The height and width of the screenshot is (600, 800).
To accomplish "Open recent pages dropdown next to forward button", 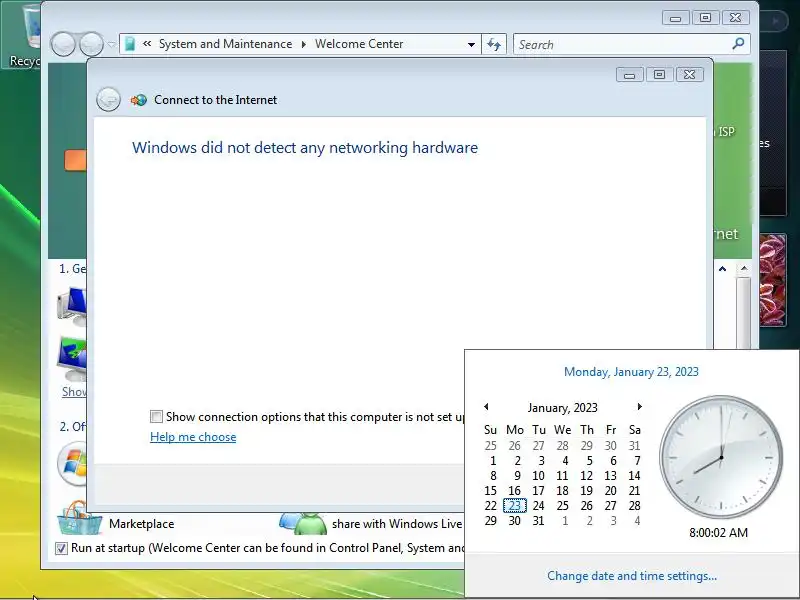I will click(111, 44).
